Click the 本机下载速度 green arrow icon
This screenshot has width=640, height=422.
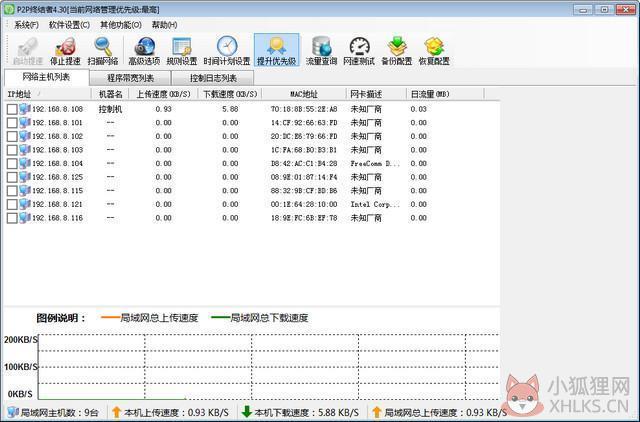coord(247,412)
